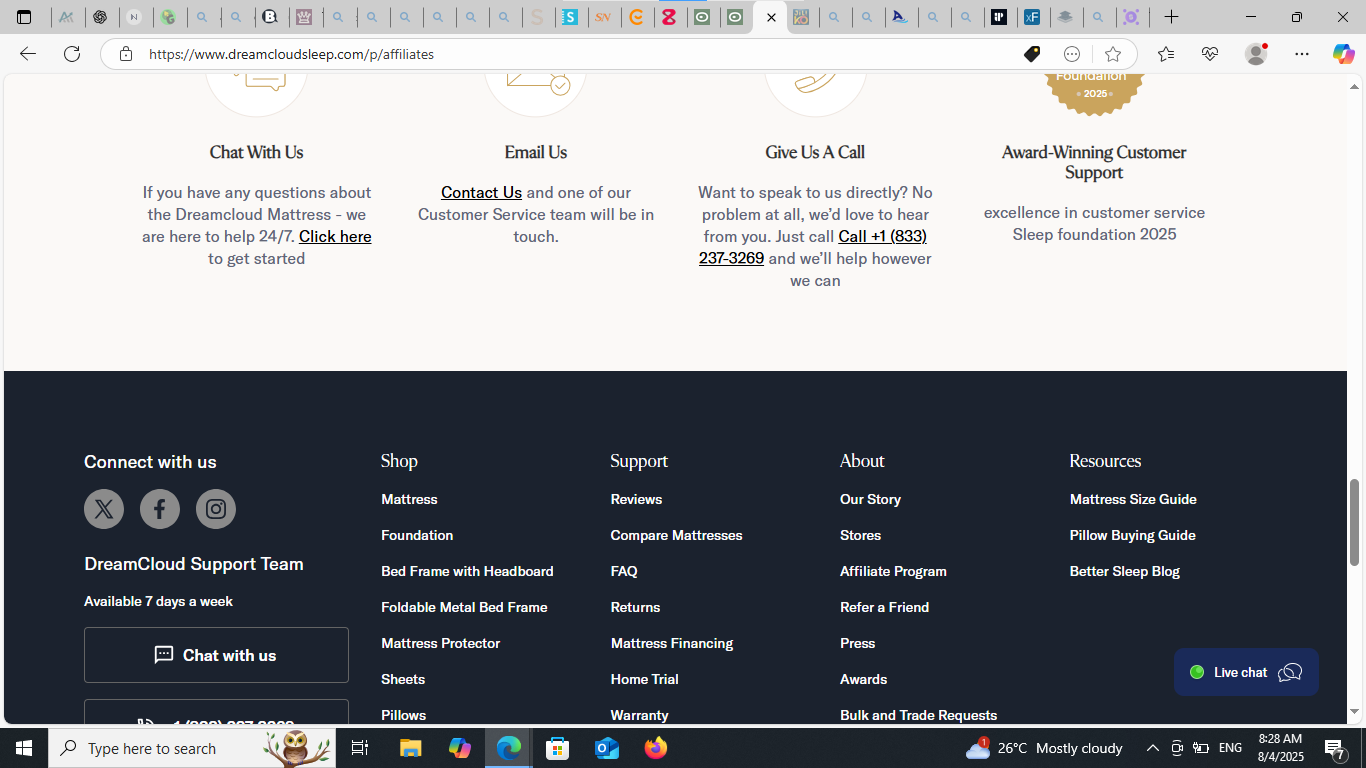
Task: Click the shopping price tag icon
Action: 1032,54
